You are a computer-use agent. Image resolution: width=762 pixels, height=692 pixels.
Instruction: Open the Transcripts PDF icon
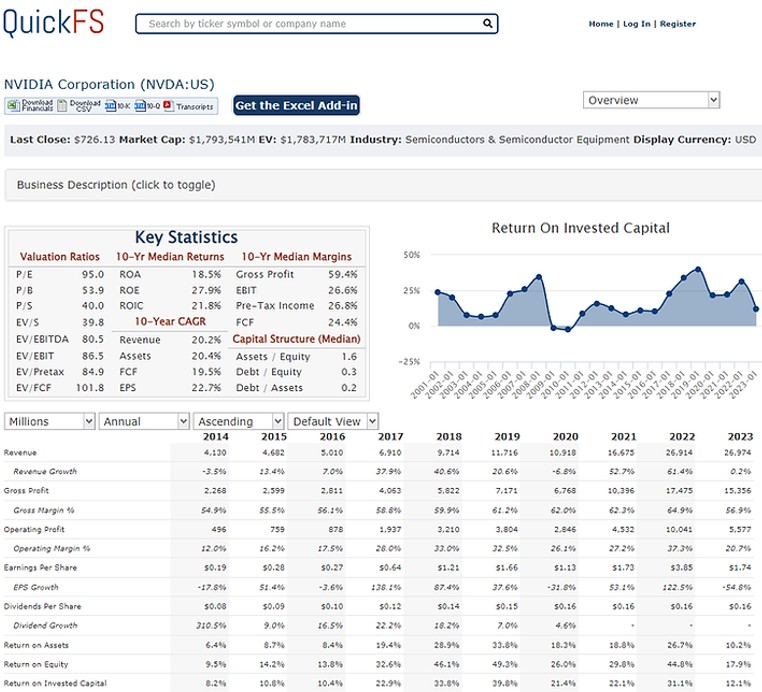pyautogui.click(x=168, y=105)
